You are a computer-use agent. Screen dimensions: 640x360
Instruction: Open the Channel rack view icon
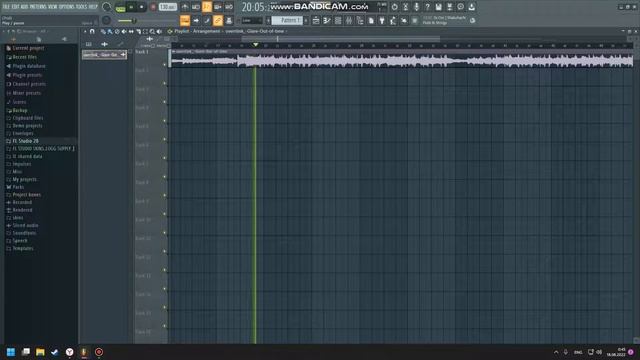338,20
